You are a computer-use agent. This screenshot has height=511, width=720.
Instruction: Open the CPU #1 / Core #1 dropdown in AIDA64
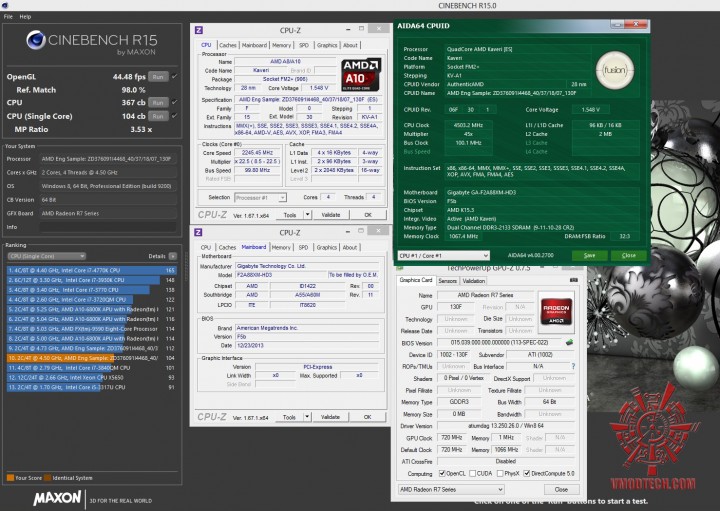[444, 255]
